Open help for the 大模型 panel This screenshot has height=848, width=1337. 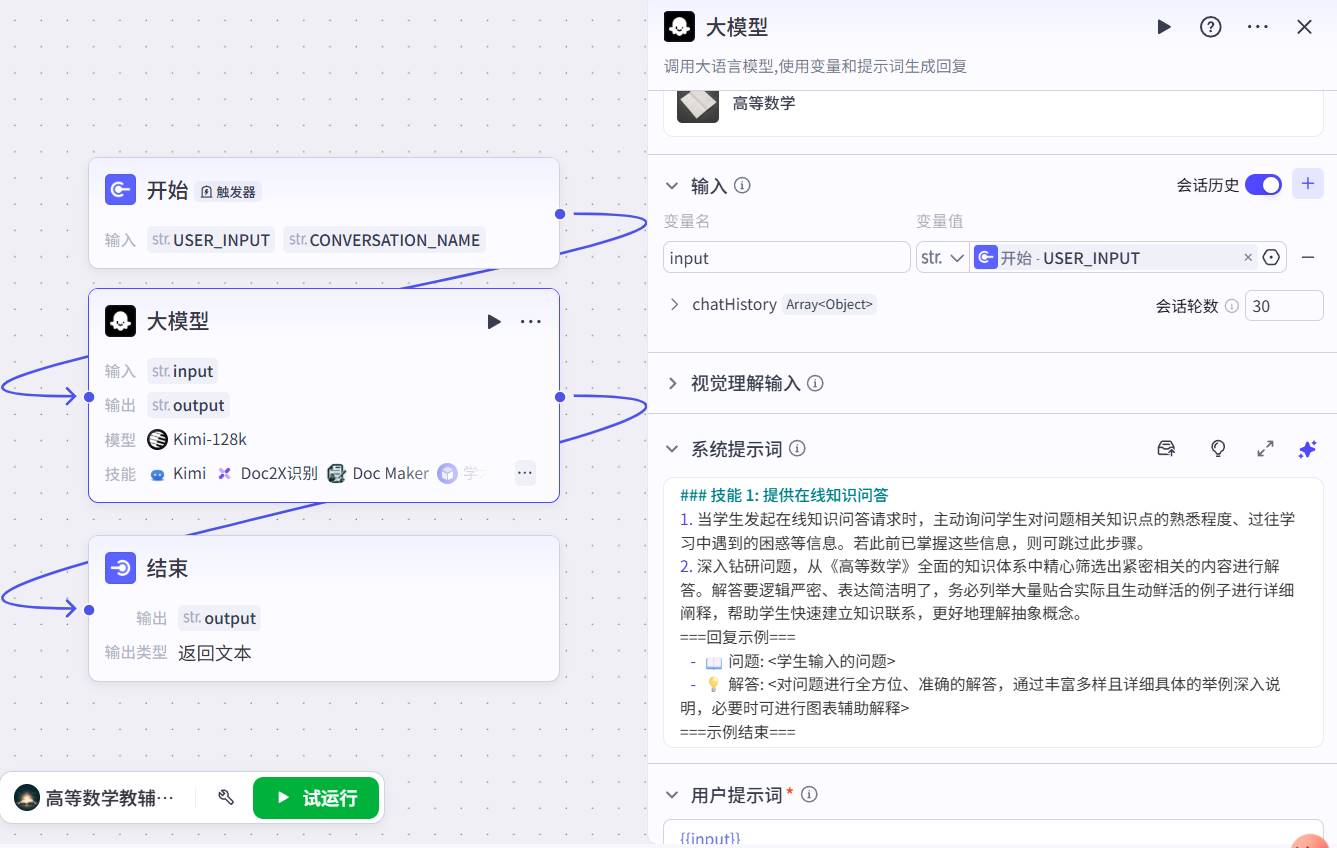pyautogui.click(x=1210, y=27)
